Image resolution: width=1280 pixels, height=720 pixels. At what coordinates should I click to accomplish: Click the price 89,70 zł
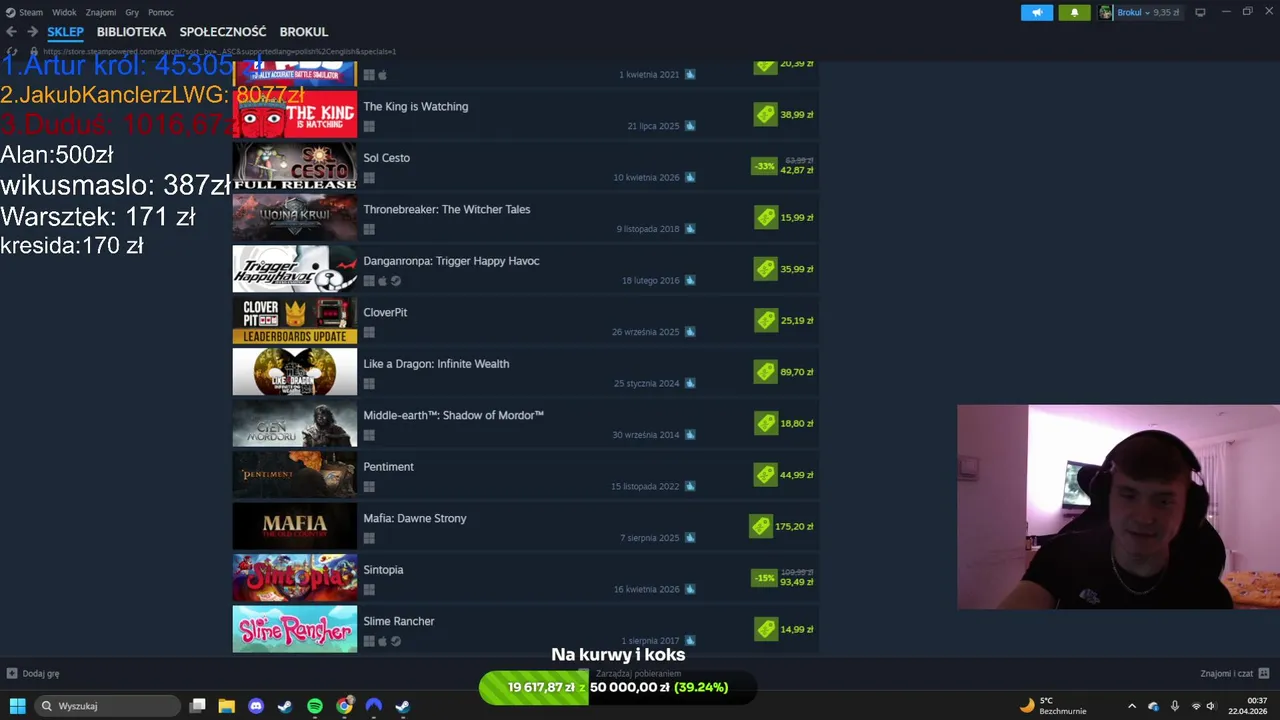tap(797, 372)
